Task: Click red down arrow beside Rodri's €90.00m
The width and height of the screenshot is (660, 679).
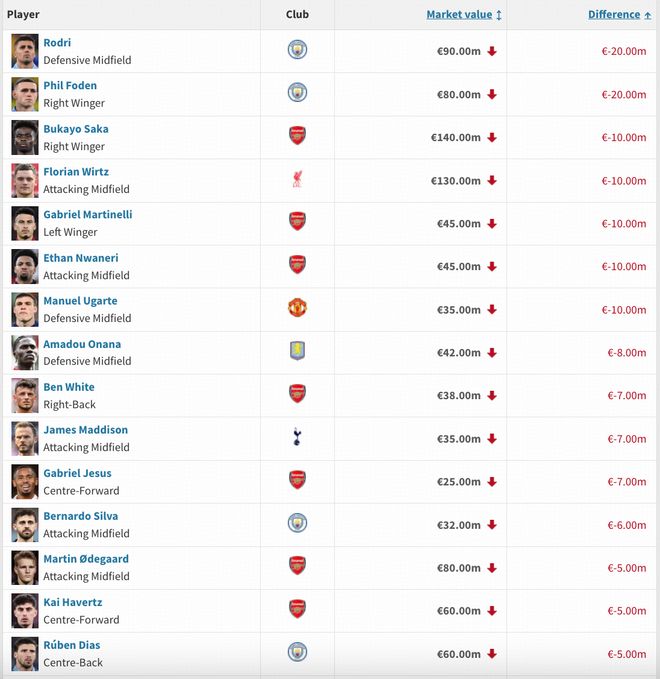Action: point(492,52)
